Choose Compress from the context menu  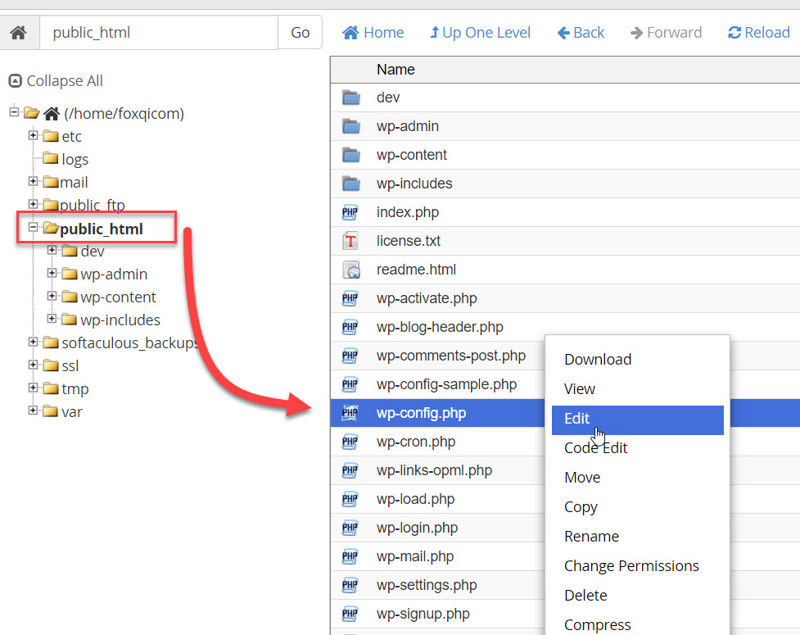point(597,624)
